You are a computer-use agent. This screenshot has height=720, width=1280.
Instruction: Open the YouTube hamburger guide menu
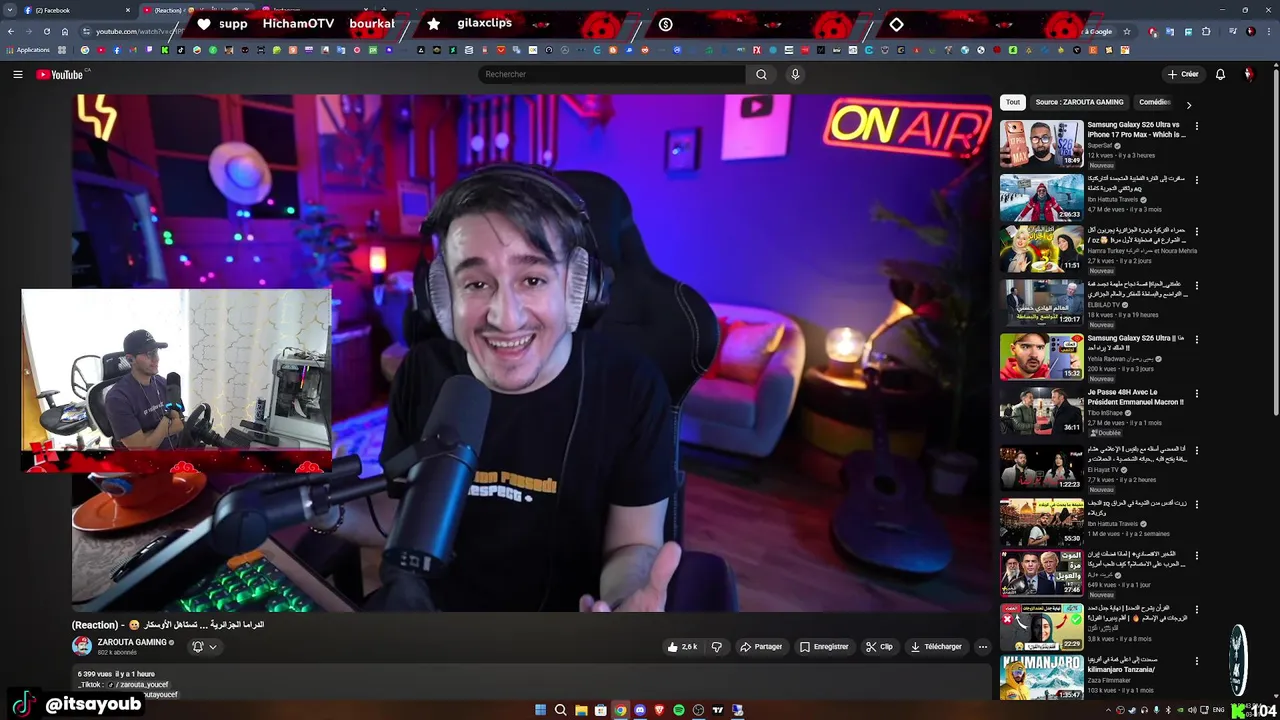[x=17, y=74]
